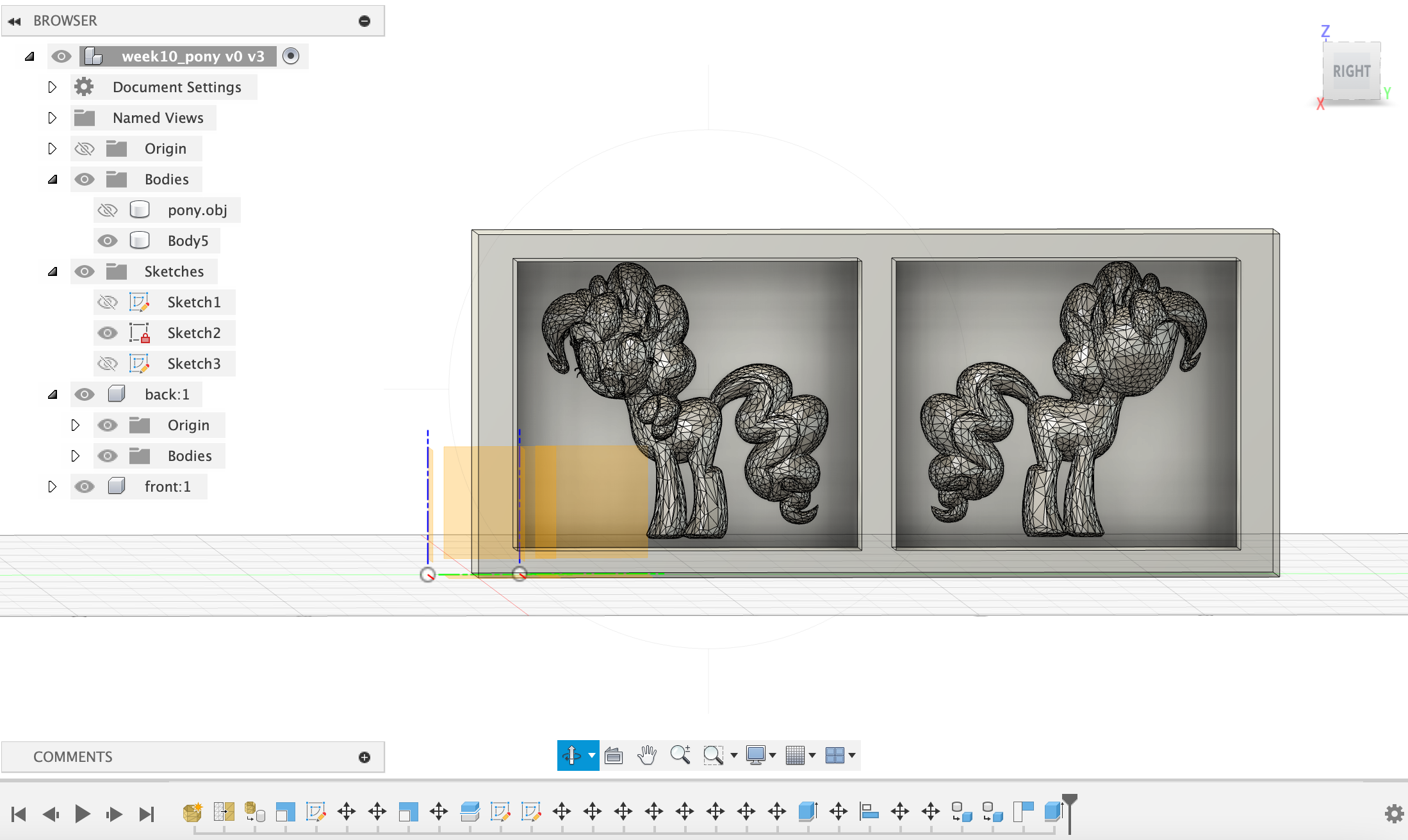The height and width of the screenshot is (840, 1408).
Task: Expand the Comments panel with plus button
Action: tap(364, 757)
